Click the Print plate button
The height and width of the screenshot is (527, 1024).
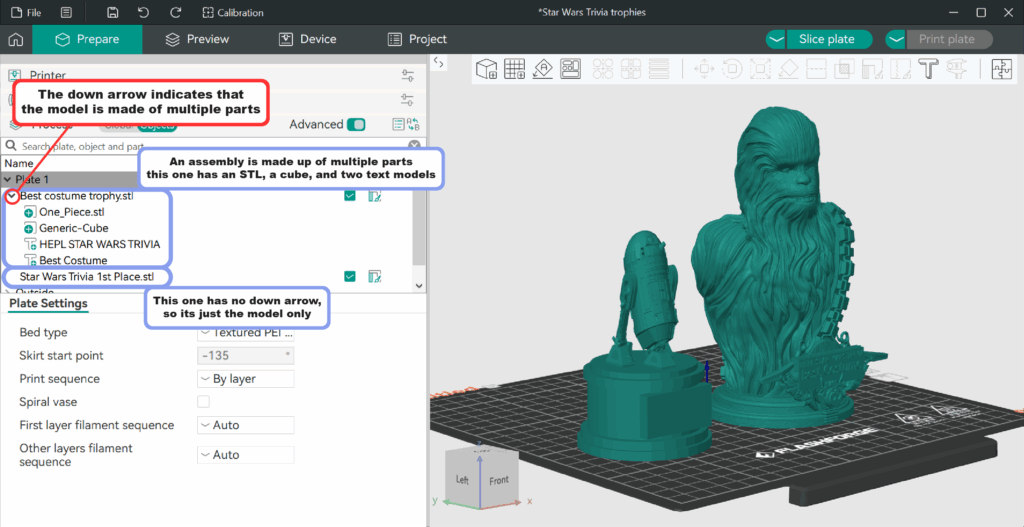pyautogui.click(x=950, y=39)
